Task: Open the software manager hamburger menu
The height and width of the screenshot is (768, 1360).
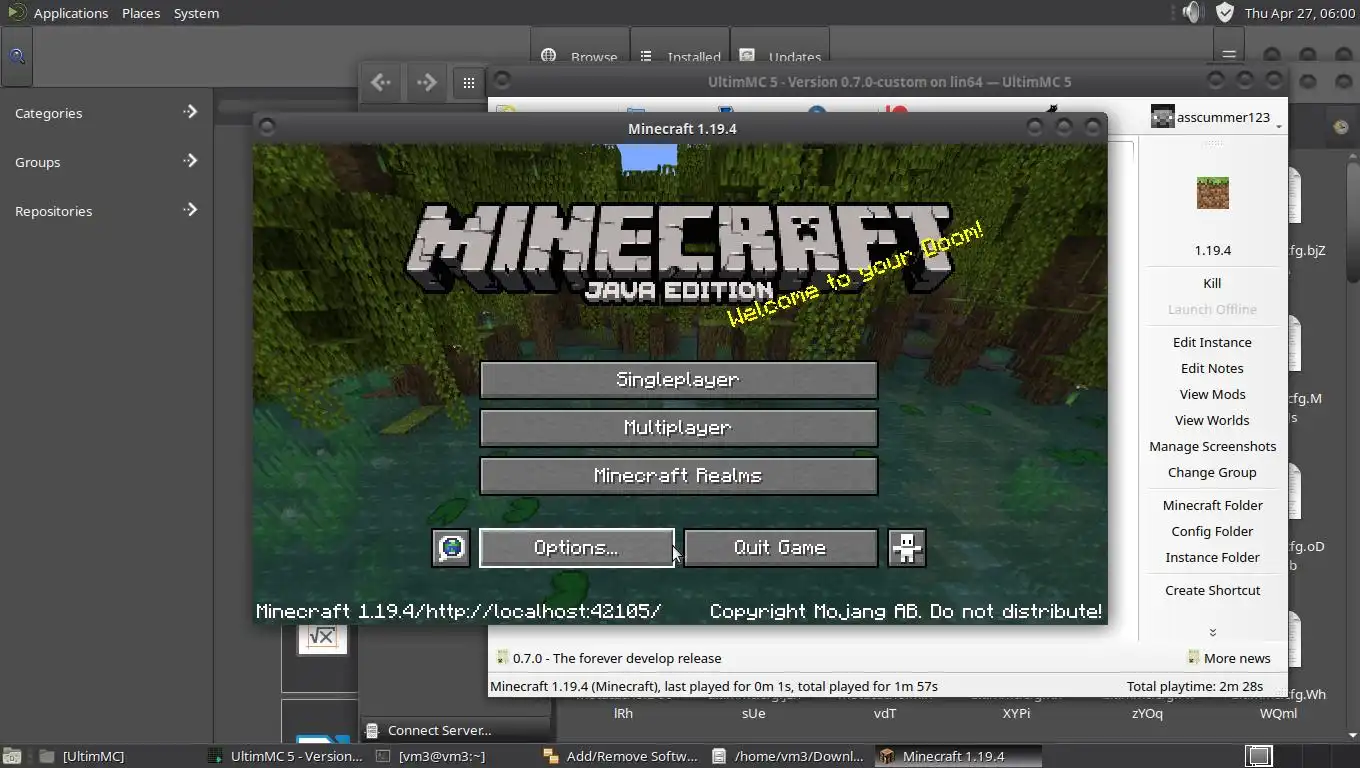Action: pos(1229,55)
